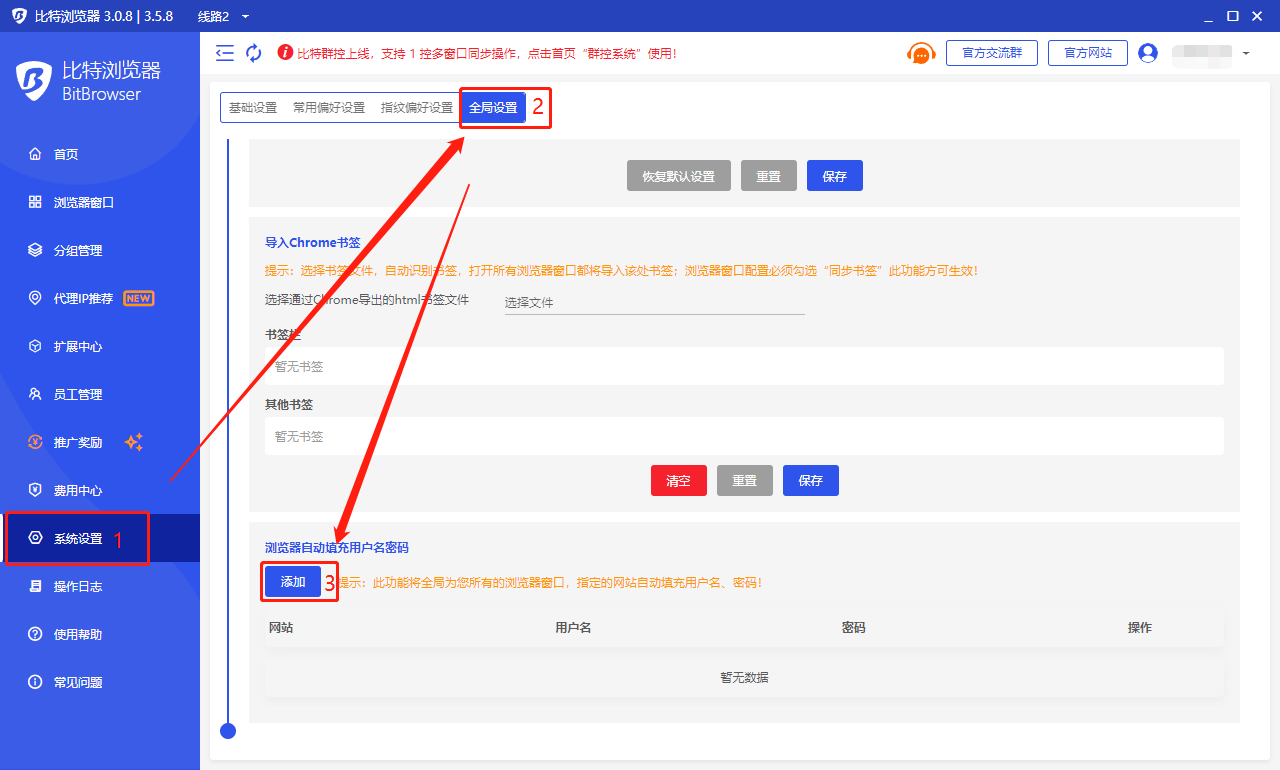This screenshot has height=770, width=1280.
Task: Click 添加 to add autofill credentials
Action: pyautogui.click(x=293, y=582)
